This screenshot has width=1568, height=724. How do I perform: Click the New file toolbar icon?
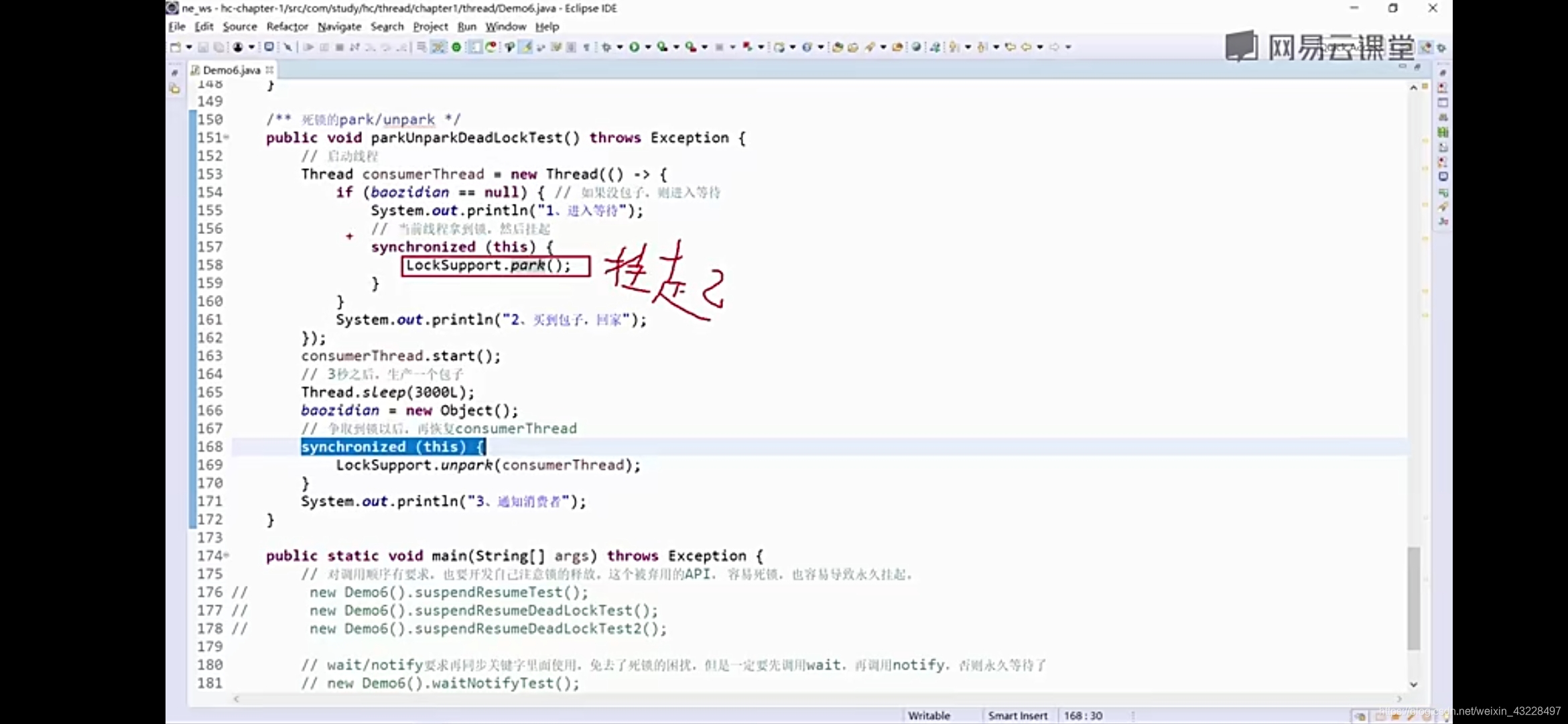pyautogui.click(x=176, y=47)
